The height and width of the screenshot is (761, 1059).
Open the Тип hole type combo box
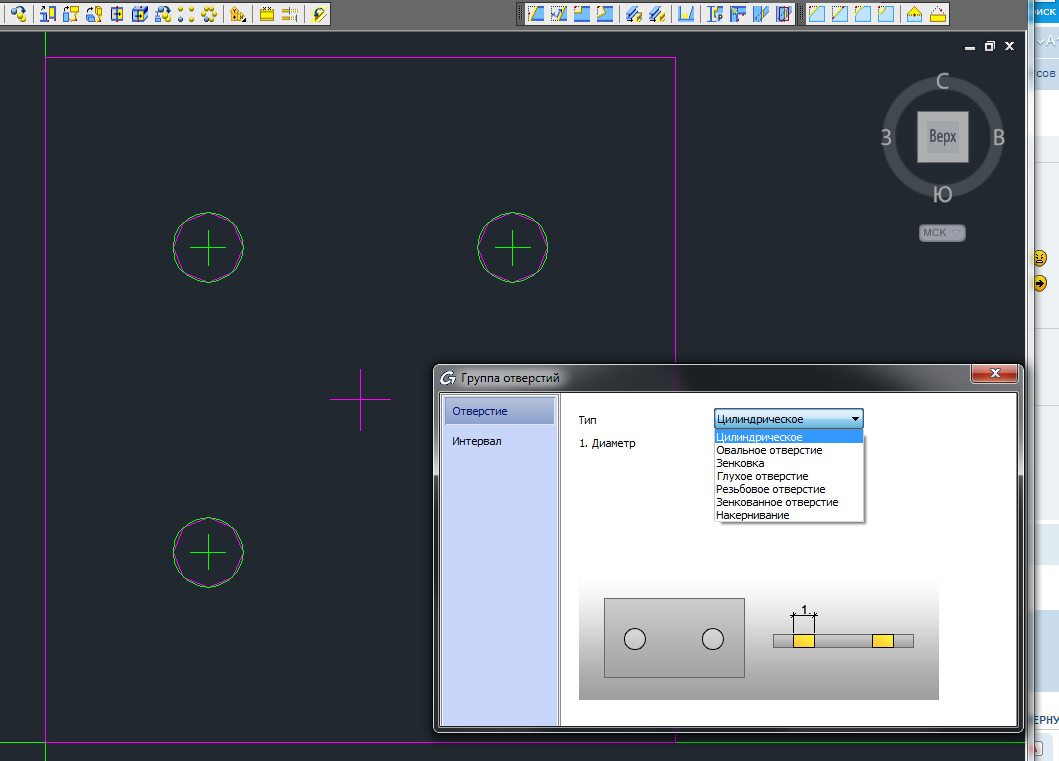pyautogui.click(x=788, y=419)
